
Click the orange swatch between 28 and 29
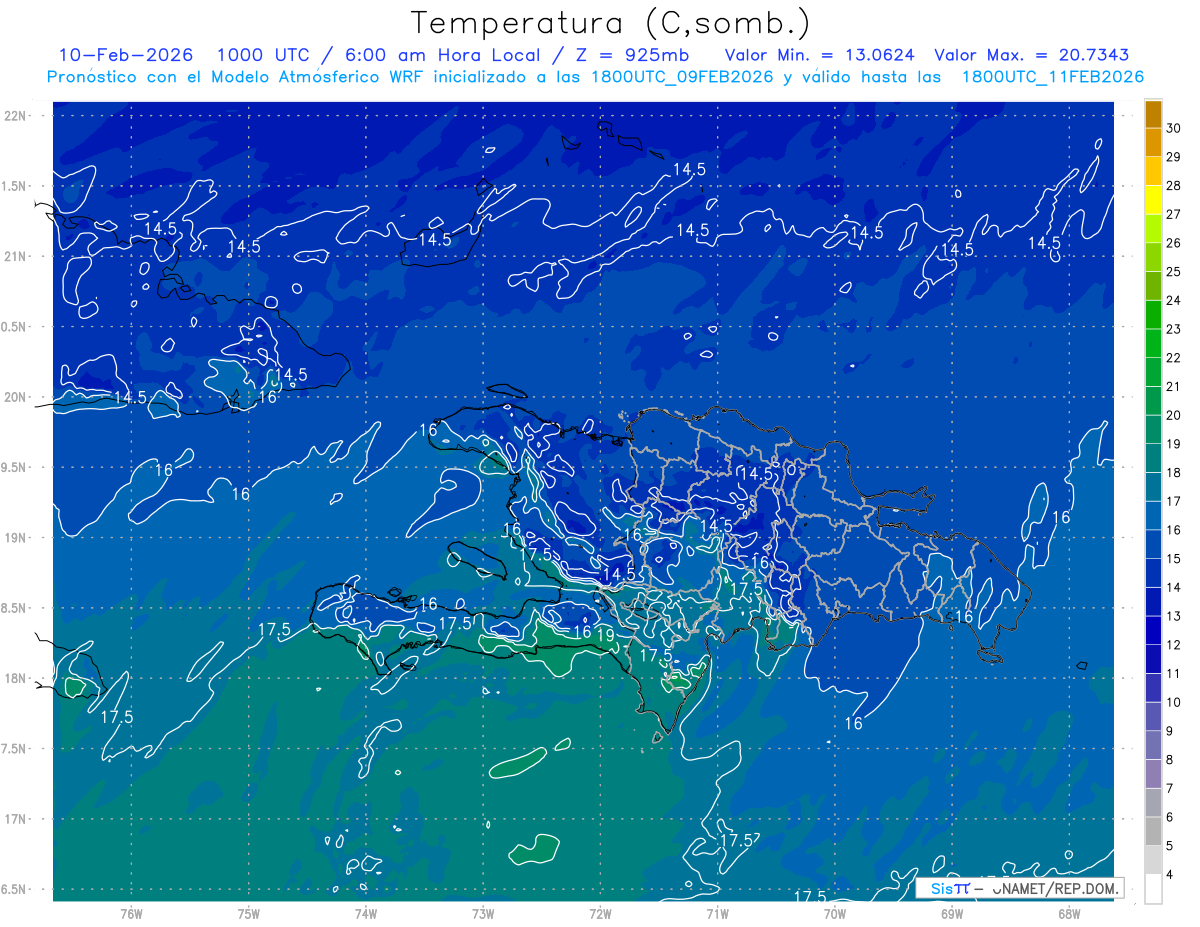1153,170
